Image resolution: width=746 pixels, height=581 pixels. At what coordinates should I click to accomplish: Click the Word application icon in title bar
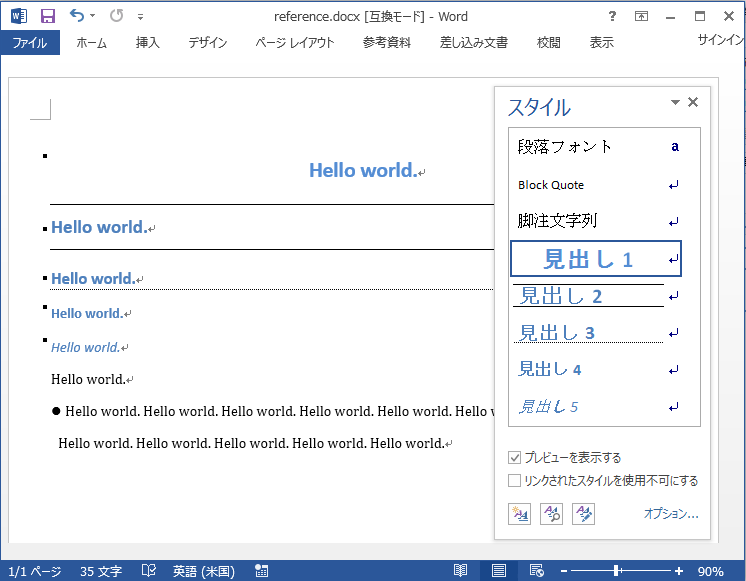(19, 16)
